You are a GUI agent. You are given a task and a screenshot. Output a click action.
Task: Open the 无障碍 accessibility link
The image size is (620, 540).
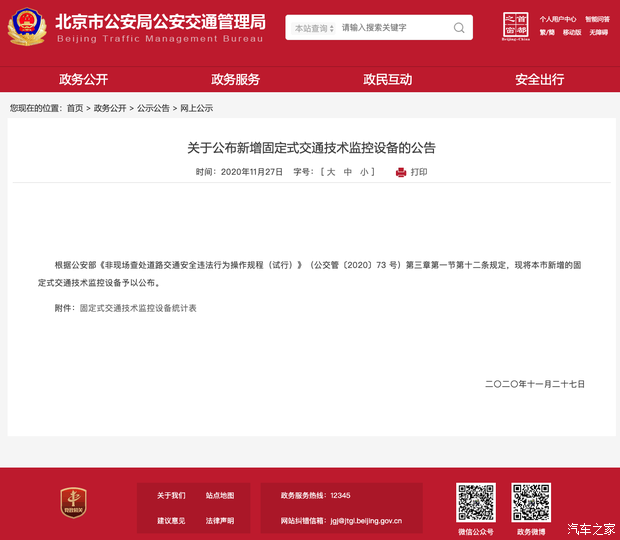point(599,32)
